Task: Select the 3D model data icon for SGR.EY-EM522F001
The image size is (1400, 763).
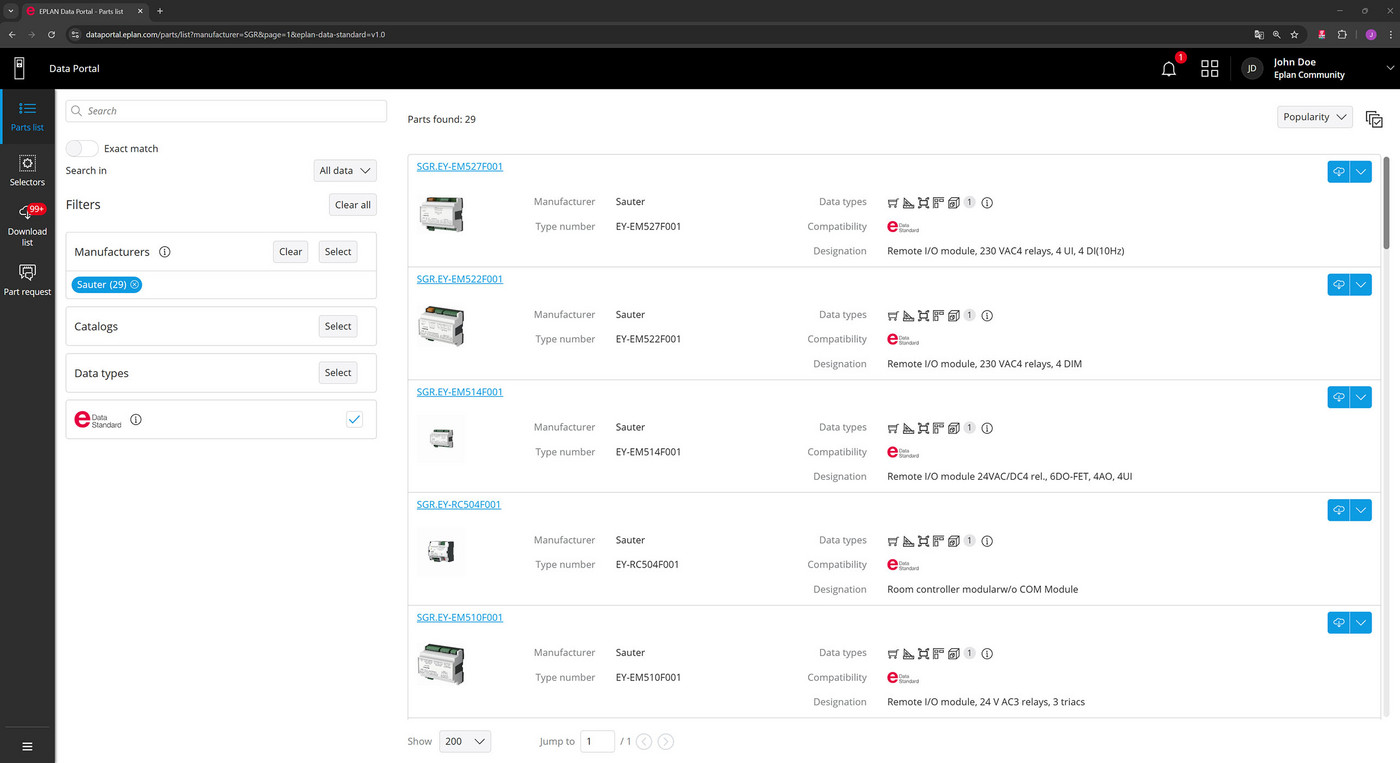Action: tap(953, 315)
